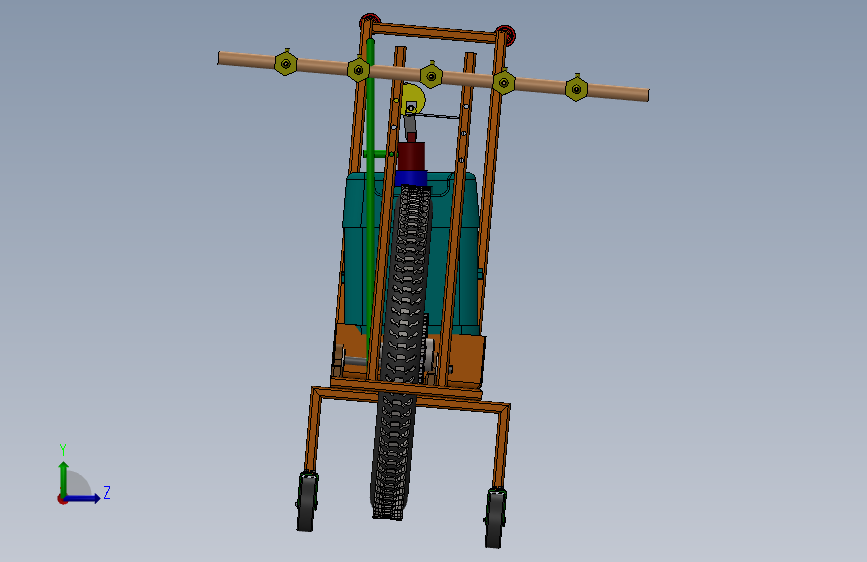867x562 pixels.
Task: Select the red roller at top-right frame corner
Action: pyautogui.click(x=506, y=34)
